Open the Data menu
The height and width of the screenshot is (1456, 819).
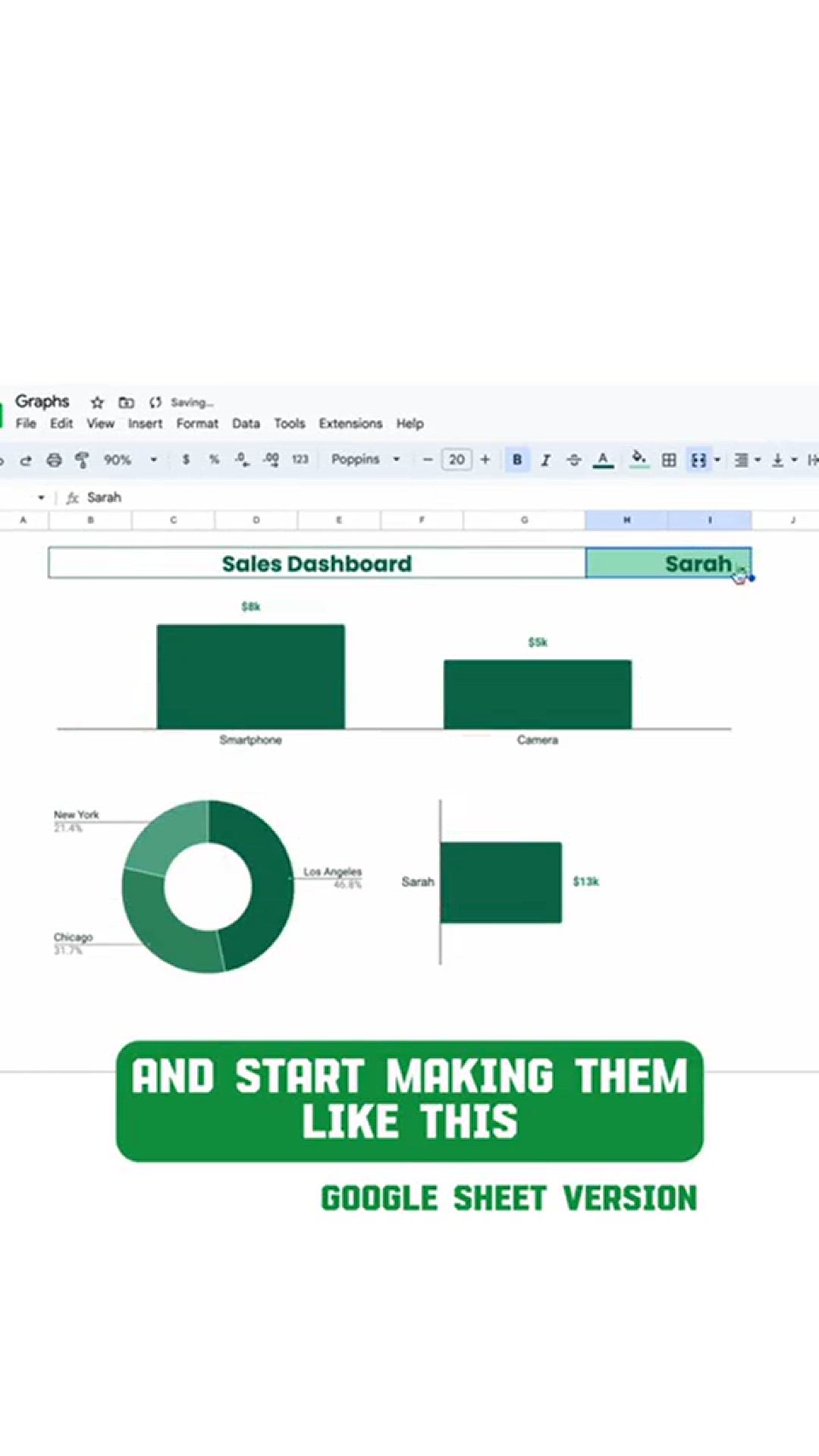pos(246,423)
